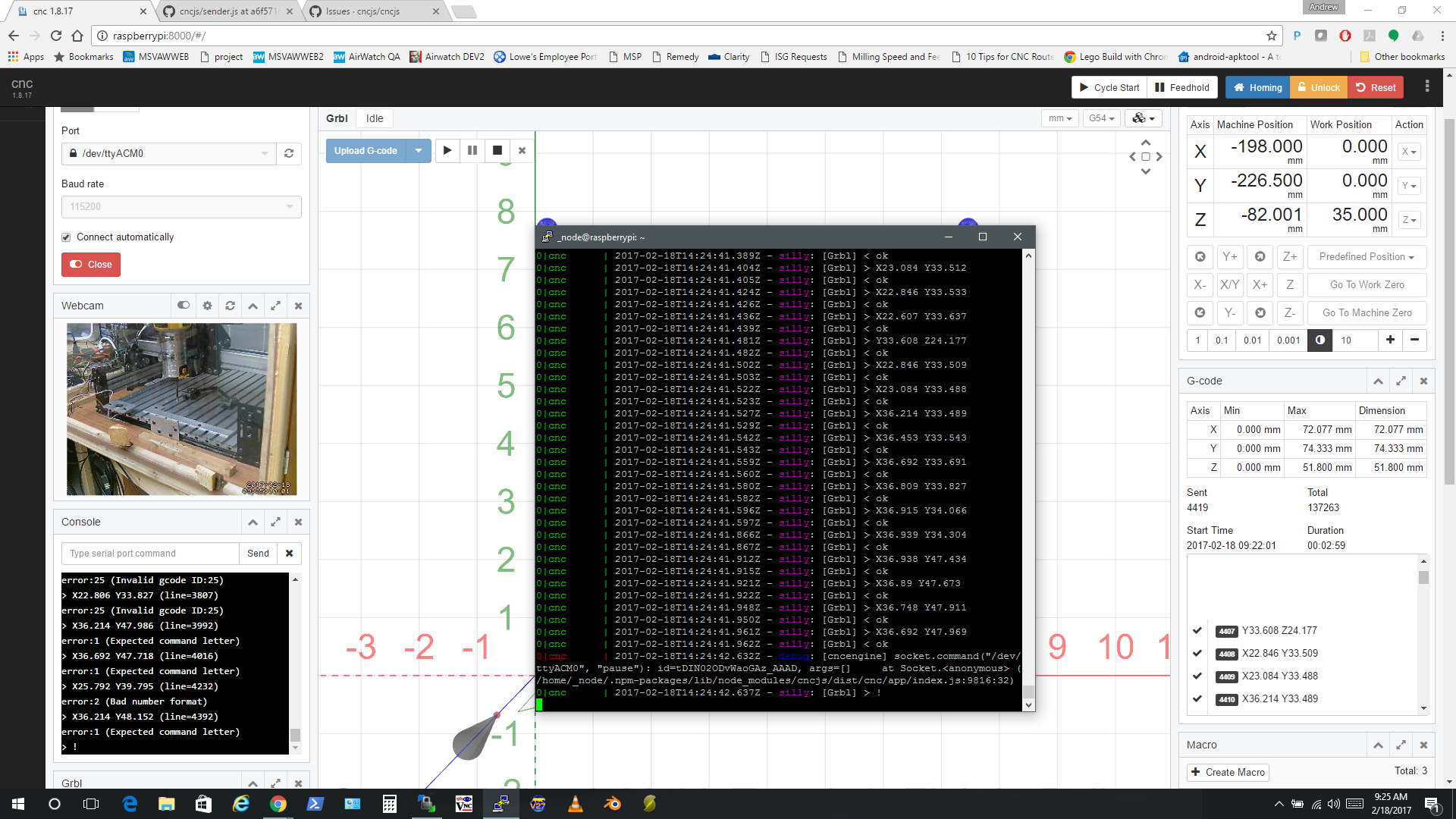
Task: Toggle the custom jog distance selector
Action: (1319, 340)
